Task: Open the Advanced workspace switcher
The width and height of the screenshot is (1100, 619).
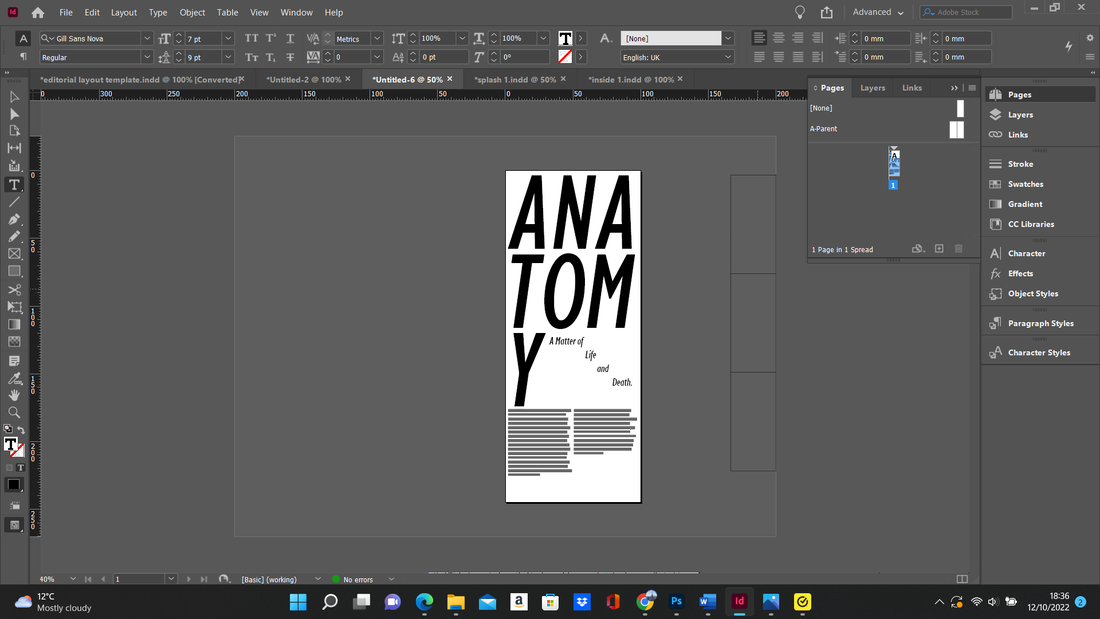Action: point(878,12)
